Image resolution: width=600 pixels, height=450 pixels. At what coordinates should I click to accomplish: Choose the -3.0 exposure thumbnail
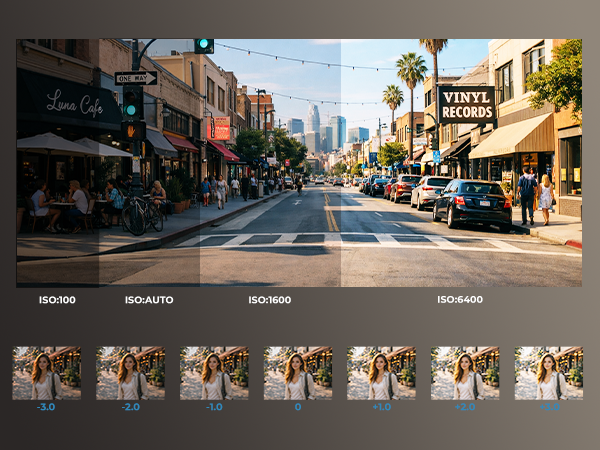click(x=47, y=373)
